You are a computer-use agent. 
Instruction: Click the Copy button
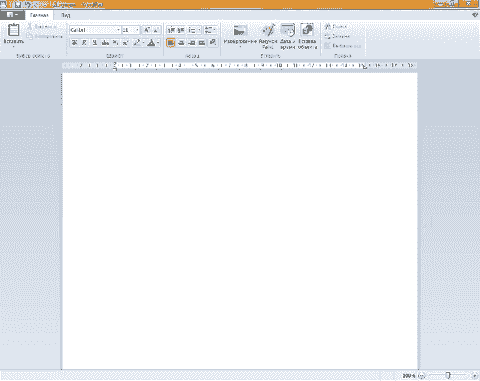tap(45, 36)
